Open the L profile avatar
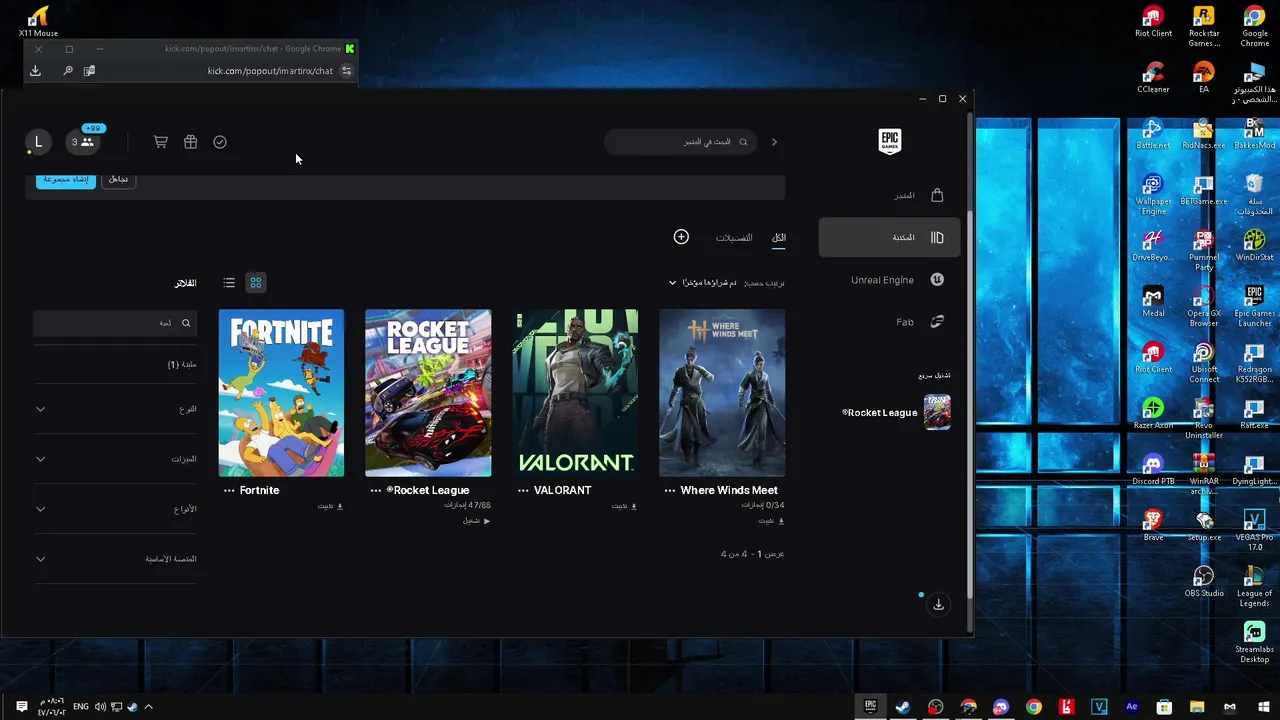Screen dimensions: 1280x720 coord(38,142)
